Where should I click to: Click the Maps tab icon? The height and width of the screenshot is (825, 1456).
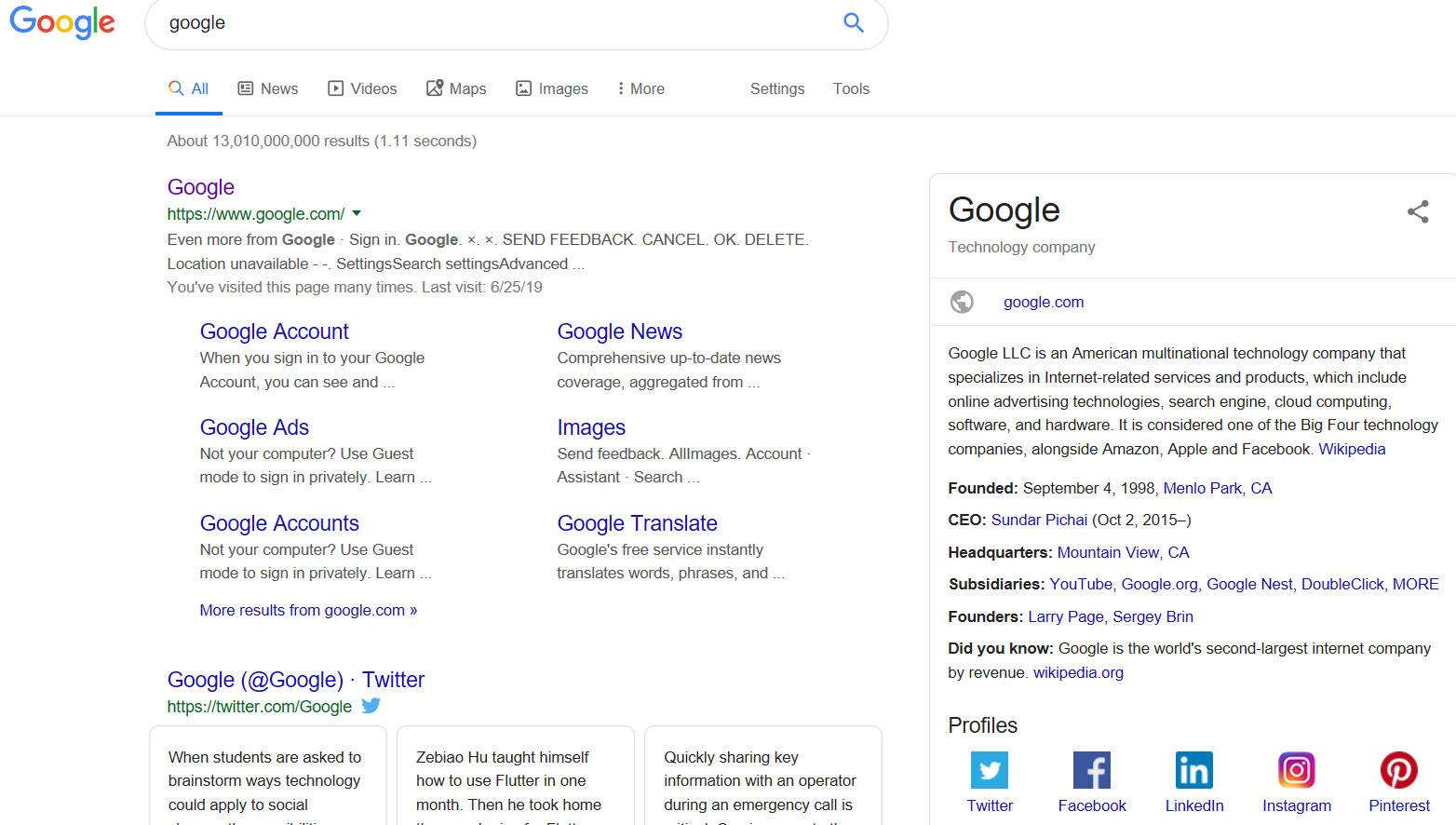(435, 88)
